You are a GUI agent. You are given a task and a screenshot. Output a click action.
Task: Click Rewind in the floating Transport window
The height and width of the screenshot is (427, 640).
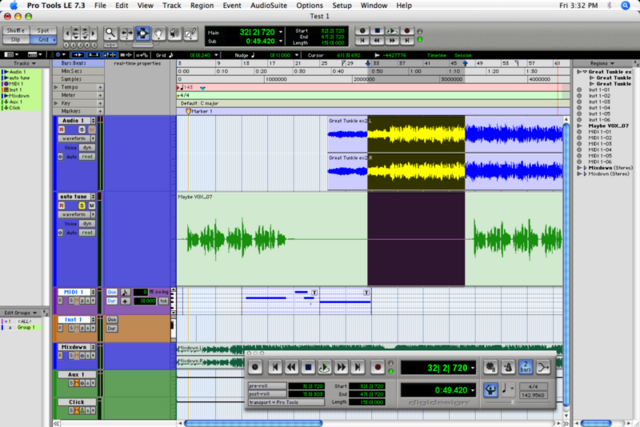(x=291, y=367)
